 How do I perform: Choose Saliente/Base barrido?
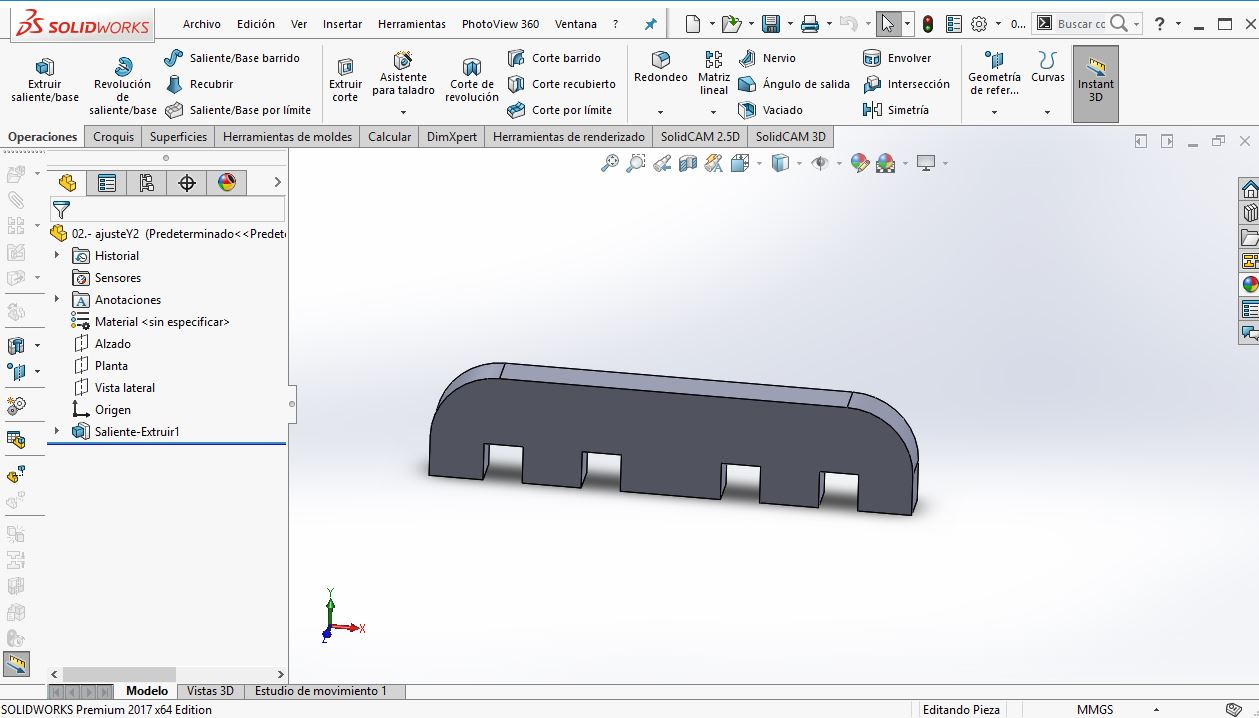click(232, 58)
